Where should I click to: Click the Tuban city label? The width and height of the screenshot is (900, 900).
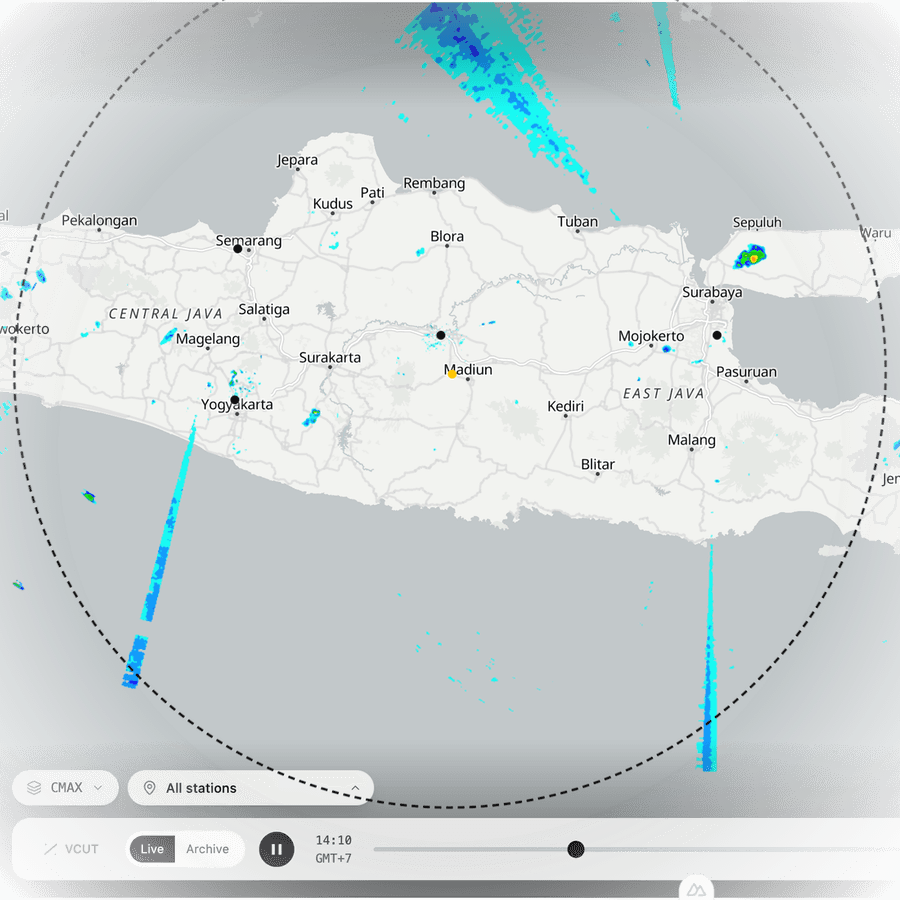[577, 222]
